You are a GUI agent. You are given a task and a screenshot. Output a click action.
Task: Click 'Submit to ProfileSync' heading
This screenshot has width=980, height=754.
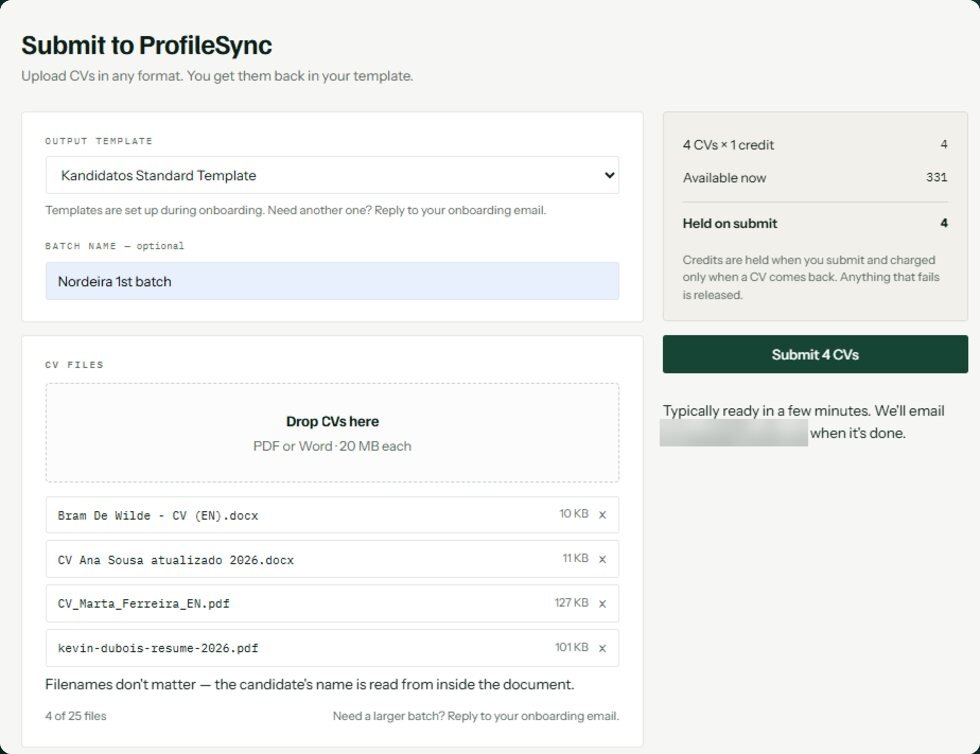pos(147,46)
